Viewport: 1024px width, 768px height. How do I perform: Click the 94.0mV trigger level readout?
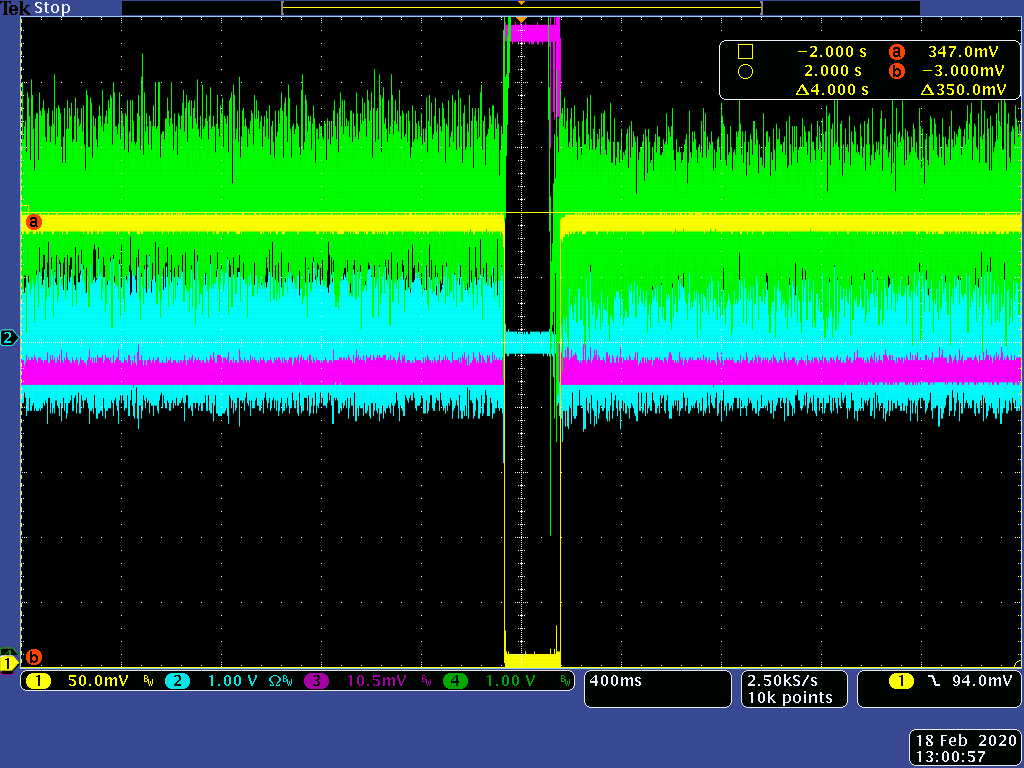coord(980,681)
